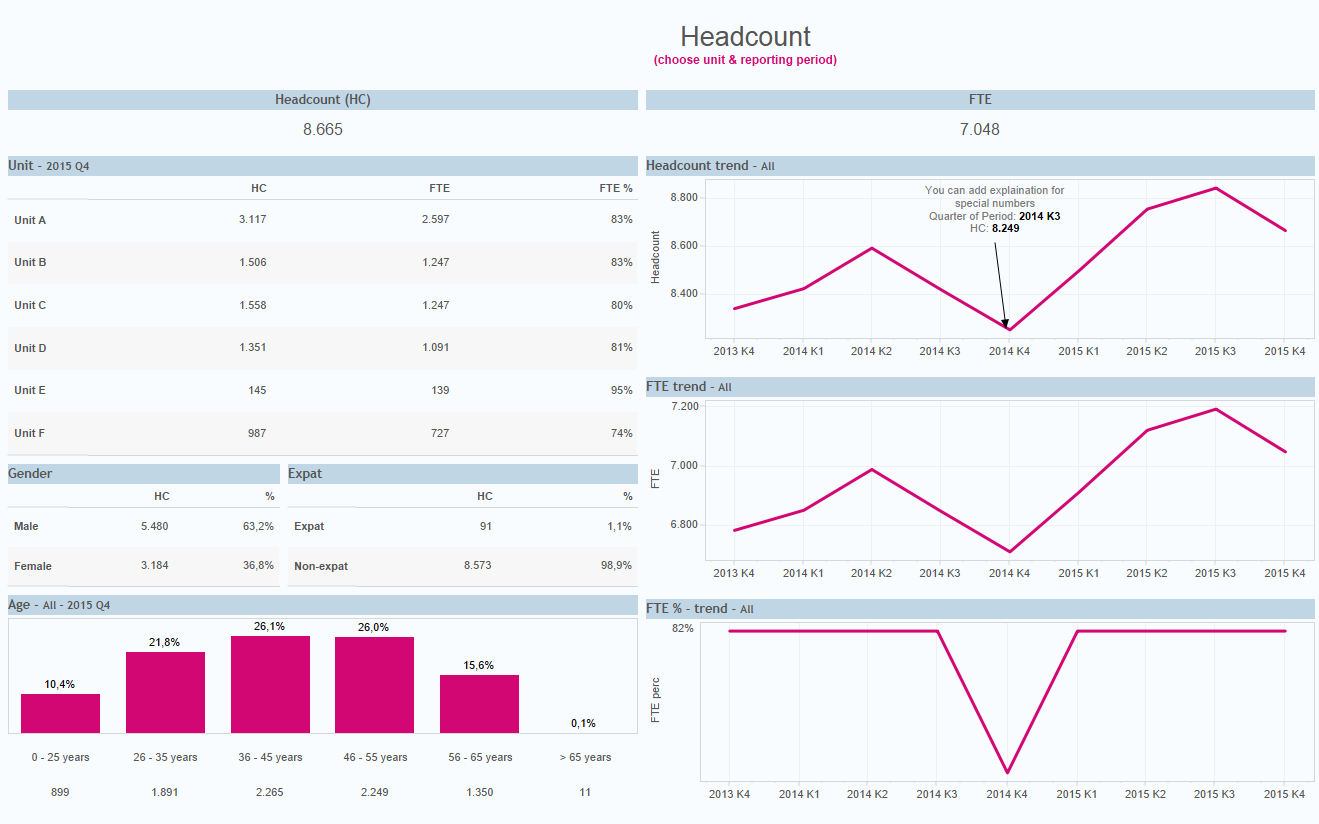Viewport: 1319px width, 824px height.
Task: Select the Unit B row label
Action: (30, 262)
